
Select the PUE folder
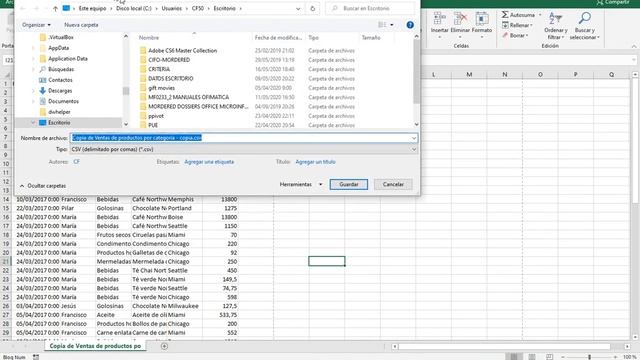(153, 125)
